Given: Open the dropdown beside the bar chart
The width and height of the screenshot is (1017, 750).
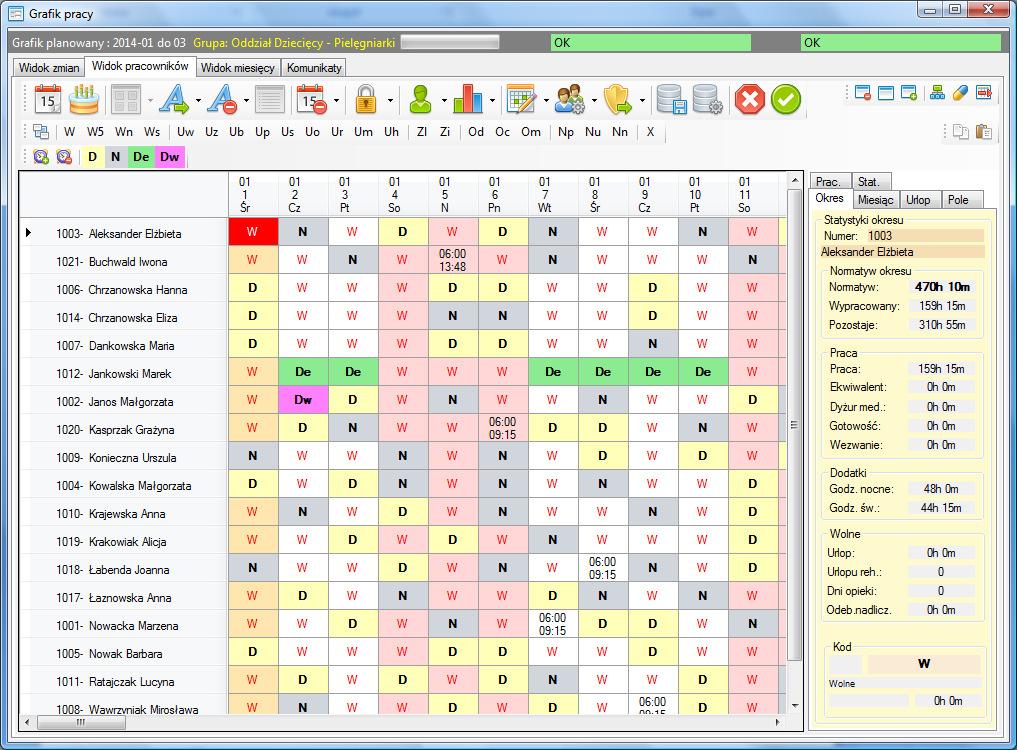Looking at the screenshot, I should pos(492,101).
